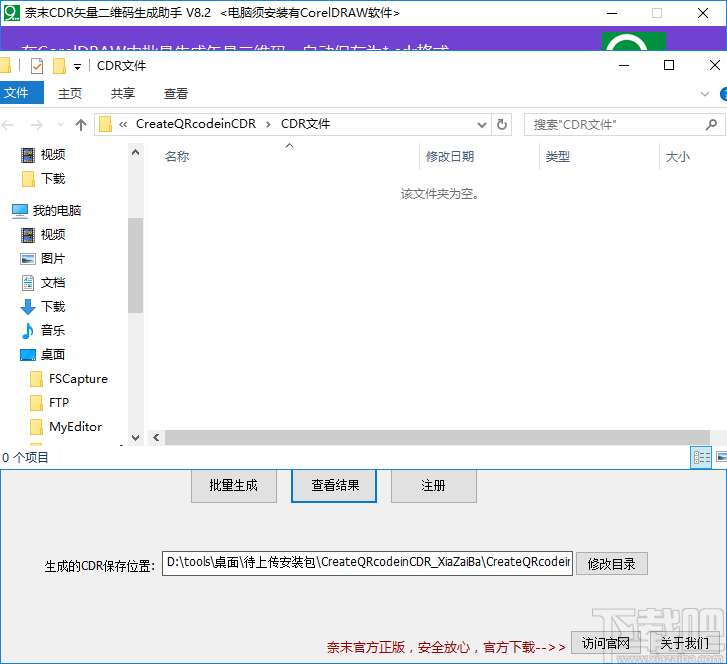Switch to the 共享 ribbon tab
The height and width of the screenshot is (664, 727).
(122, 93)
